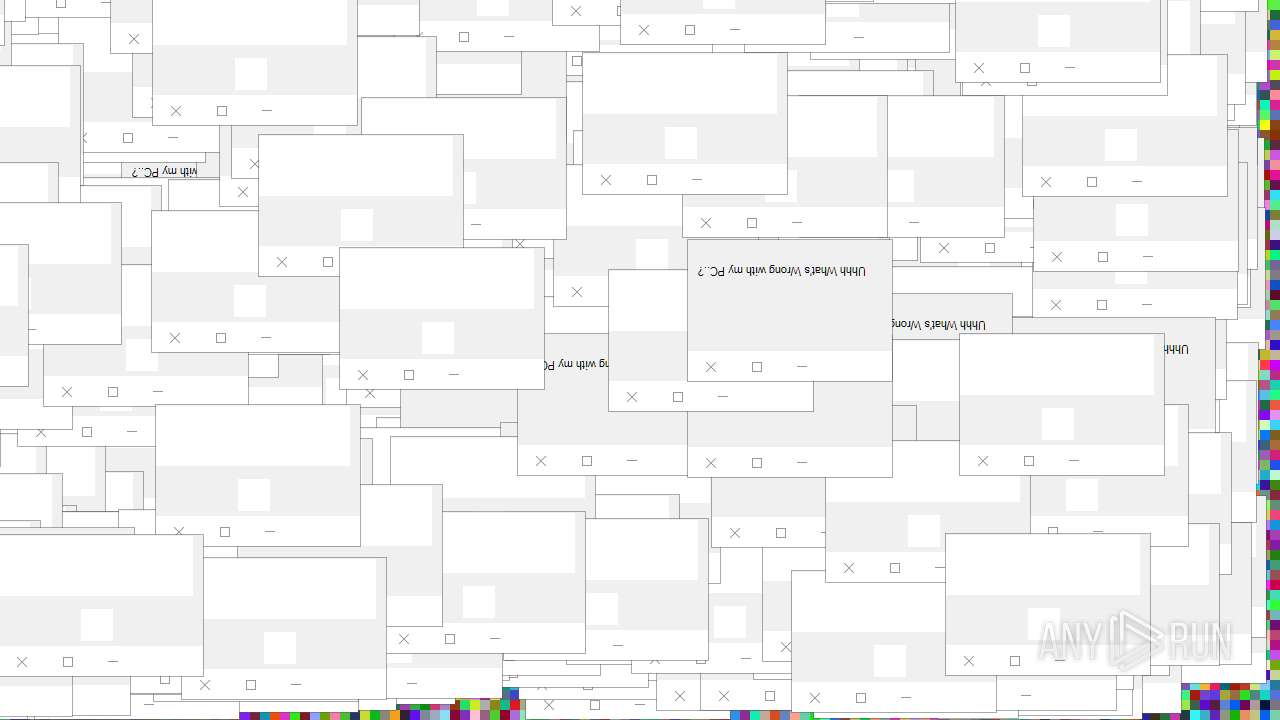Minimize the "Uhhh What's Wrong with my PC..?" window

pyautogui.click(x=802, y=367)
